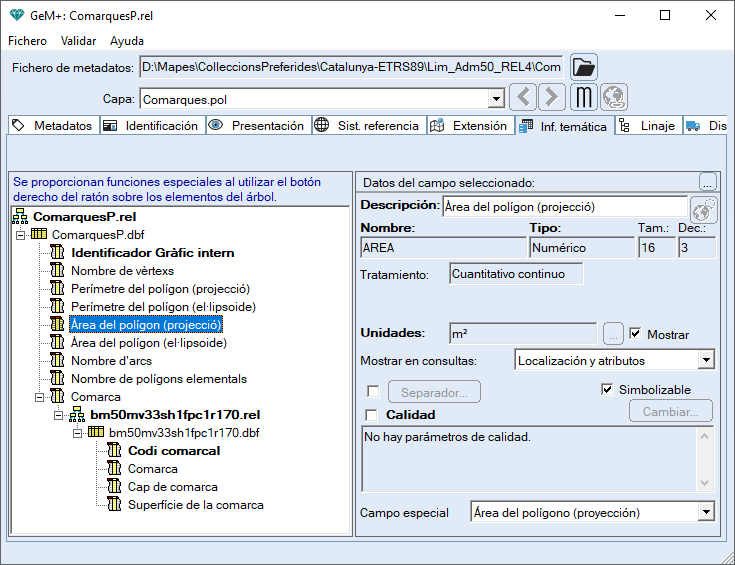The image size is (735, 565).
Task: Click ellipsis button in selected field header
Action: point(707,182)
